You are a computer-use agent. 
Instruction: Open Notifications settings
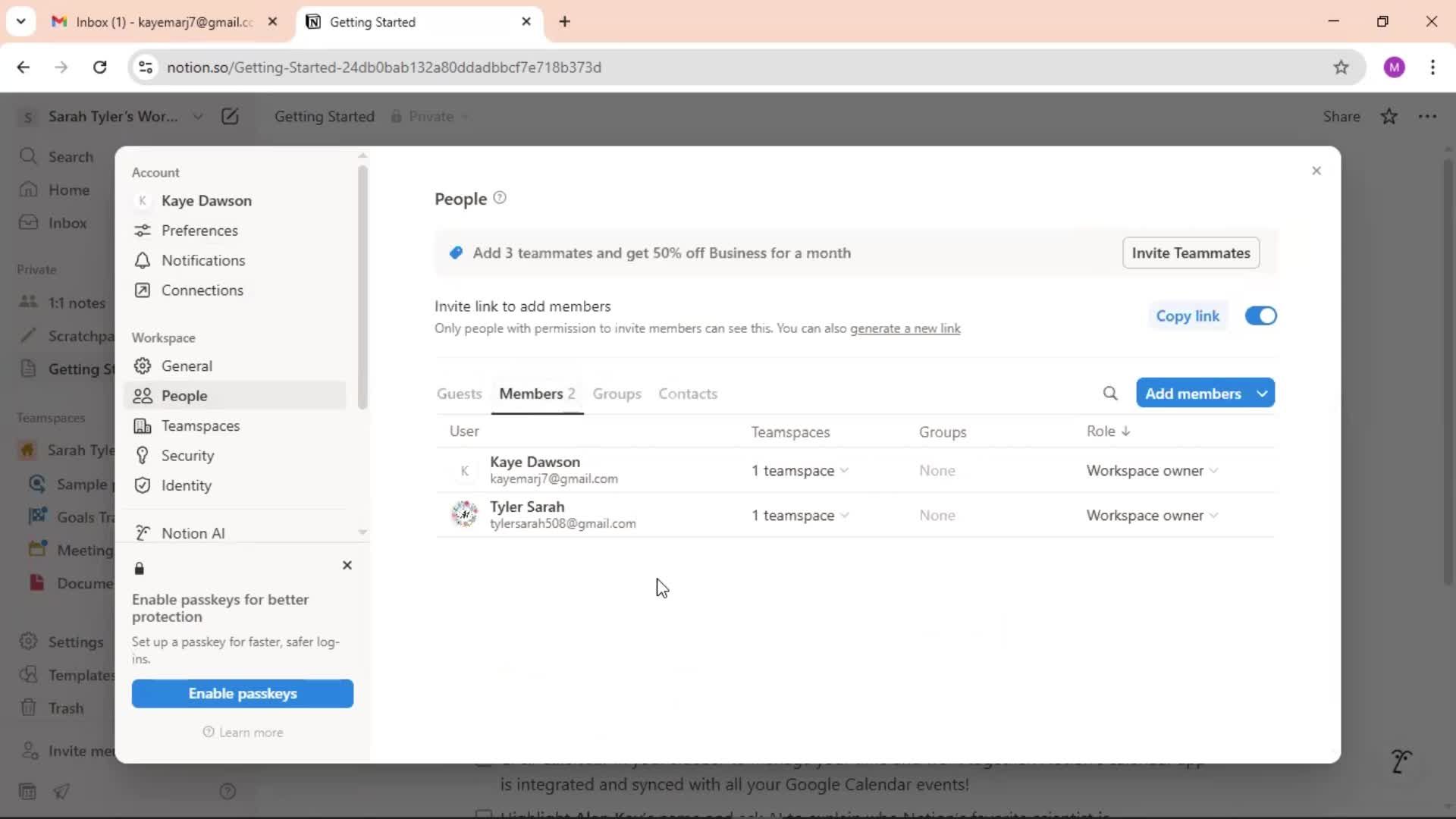(x=234, y=260)
